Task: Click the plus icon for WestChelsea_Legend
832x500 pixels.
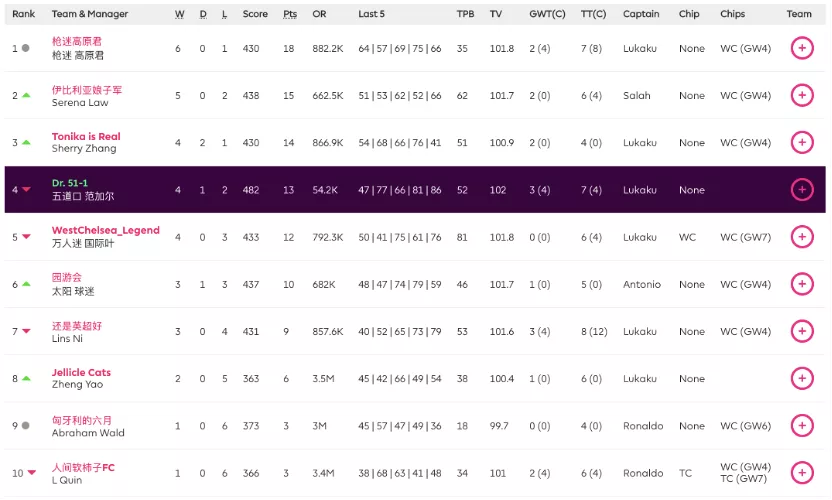Action: (x=801, y=237)
